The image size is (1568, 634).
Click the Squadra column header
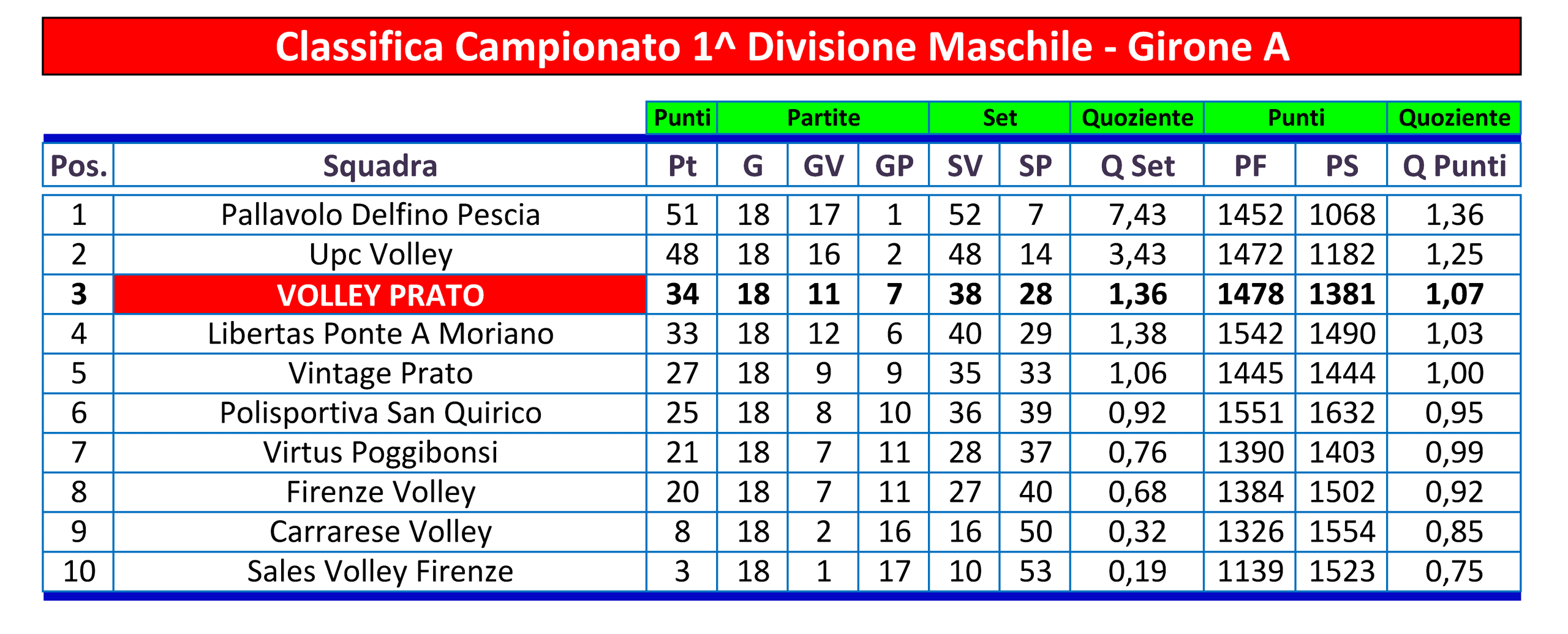380,165
